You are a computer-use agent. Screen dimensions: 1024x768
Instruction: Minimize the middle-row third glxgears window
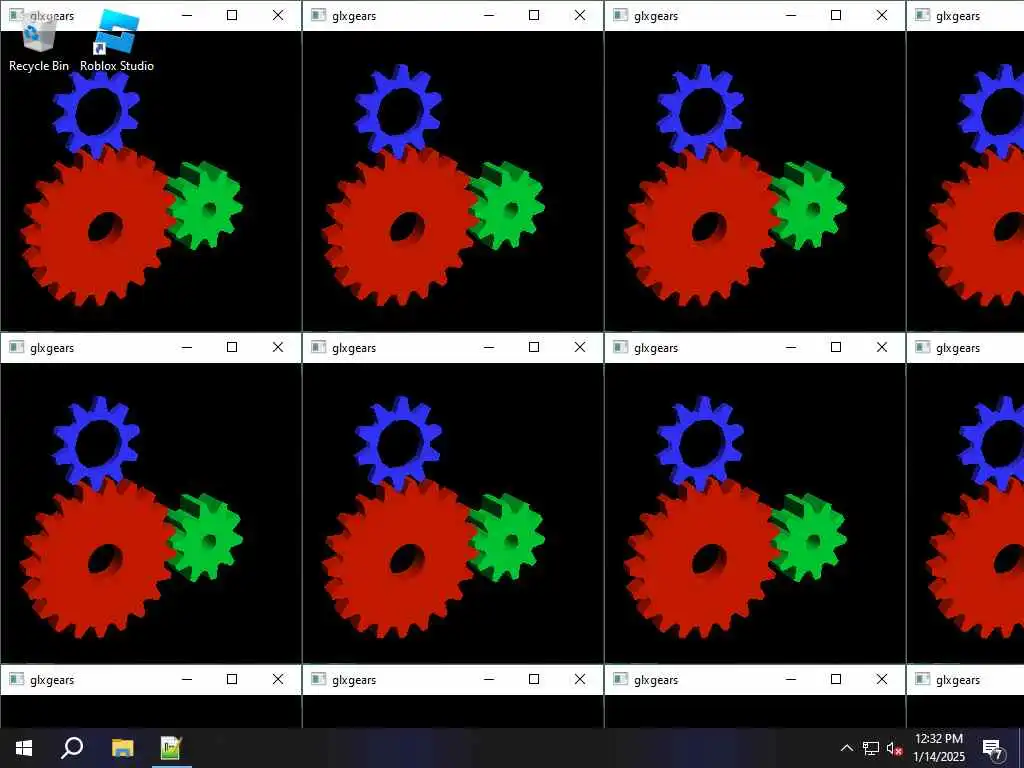click(x=791, y=347)
